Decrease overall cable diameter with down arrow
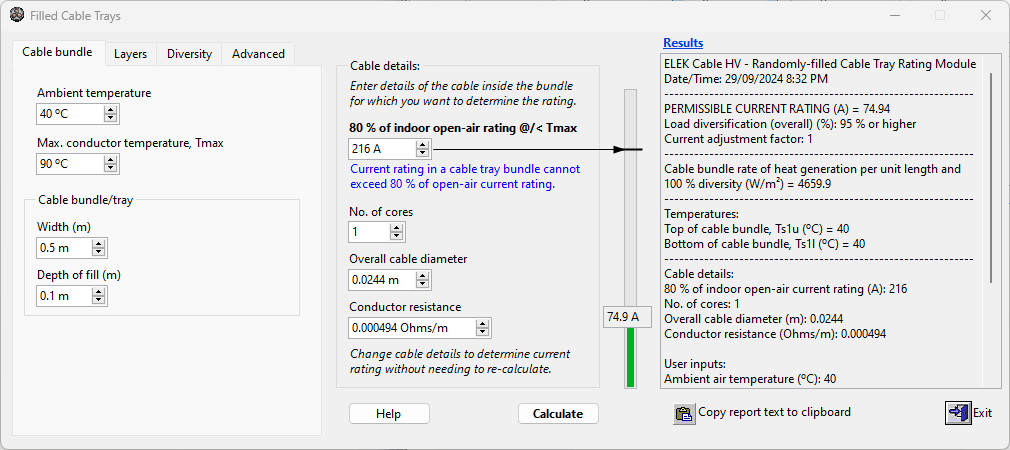The image size is (1010, 450). [421, 284]
